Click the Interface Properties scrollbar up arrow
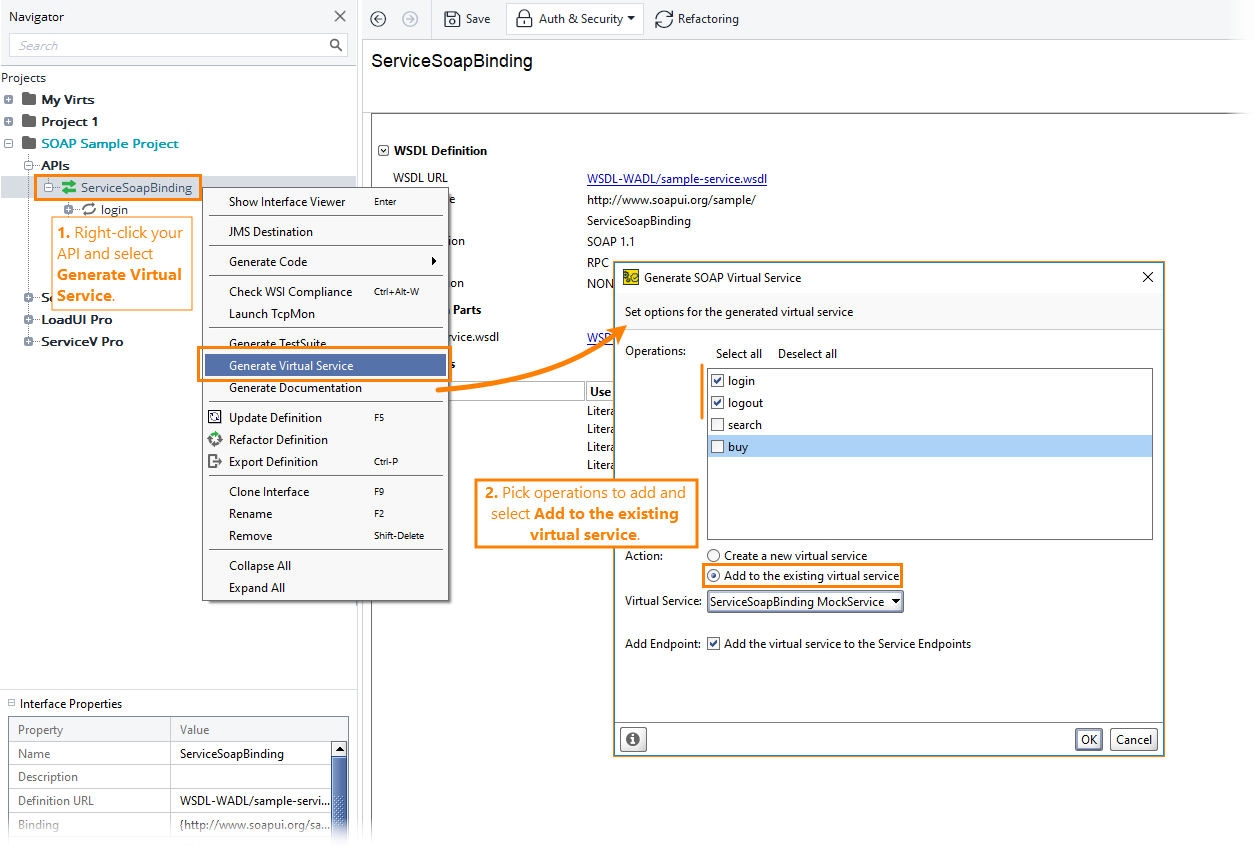Screen dimensions: 1256x848 (x=340, y=749)
